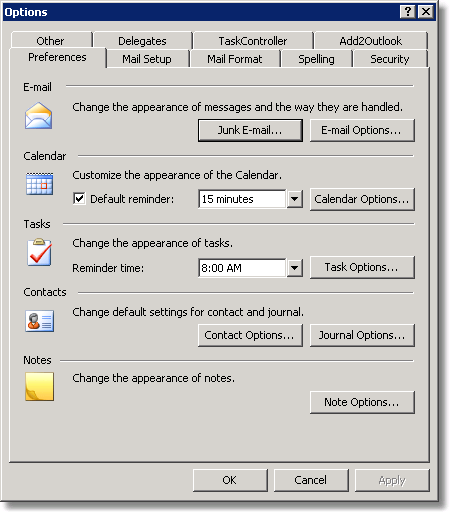The height and width of the screenshot is (514, 451).
Task: Click the question mark help icon
Action: 407,12
